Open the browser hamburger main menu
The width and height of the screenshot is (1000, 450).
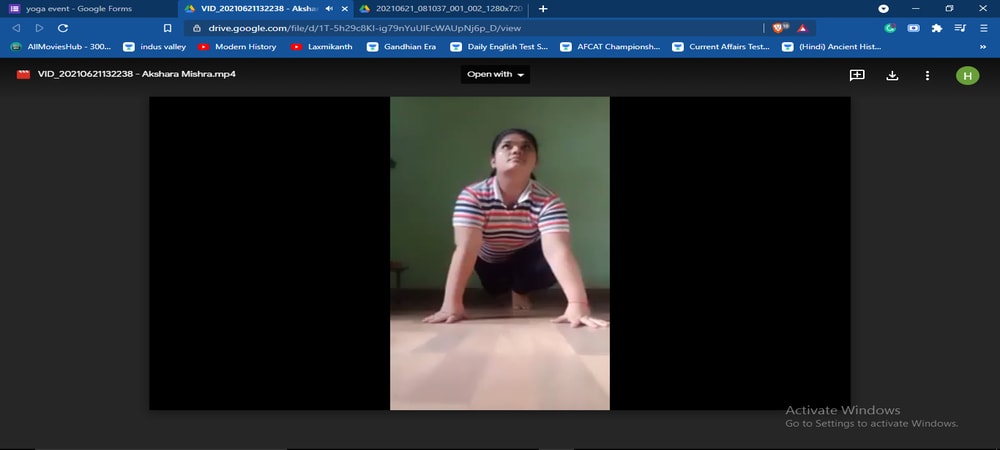pyautogui.click(x=983, y=28)
